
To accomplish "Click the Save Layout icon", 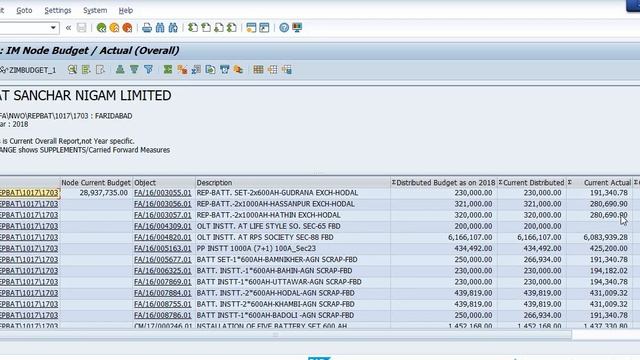I will coord(287,70).
